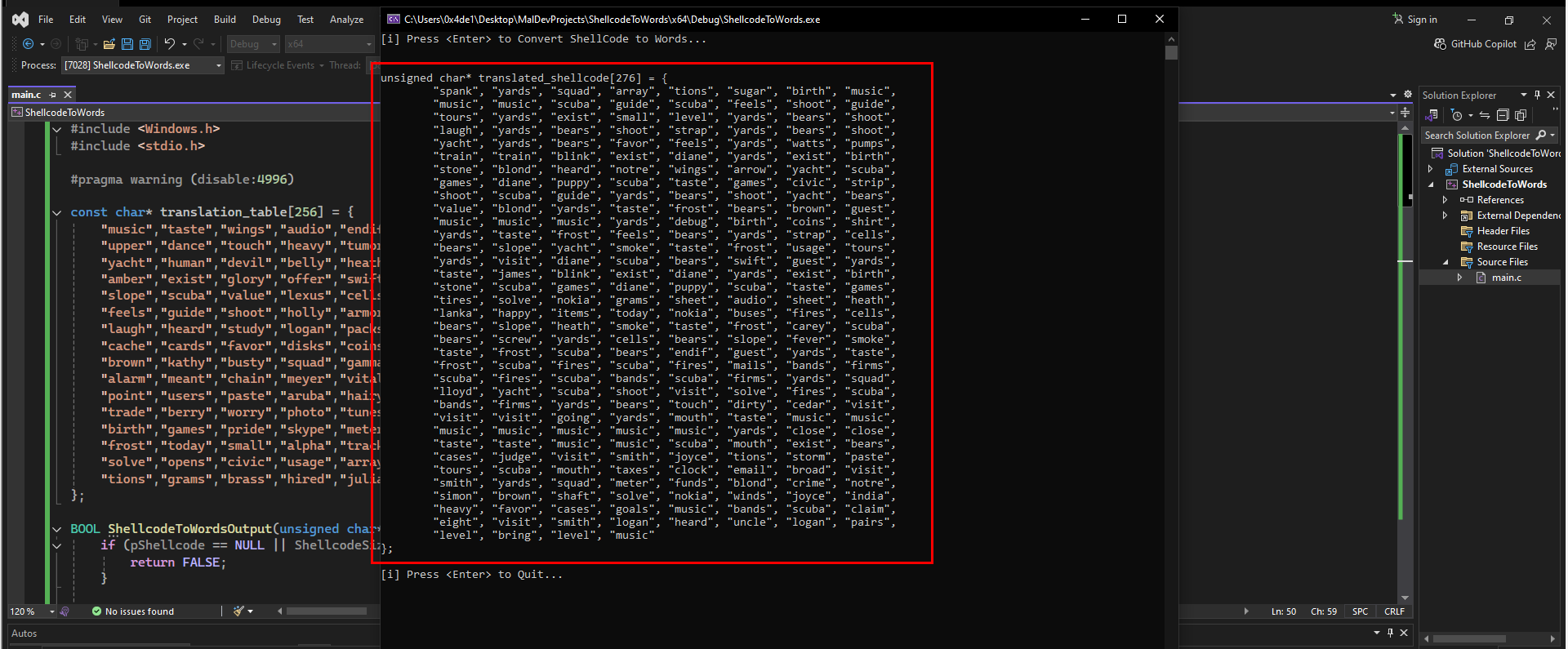Click the purple IntelliCode icon in editor status bar

tap(65, 611)
